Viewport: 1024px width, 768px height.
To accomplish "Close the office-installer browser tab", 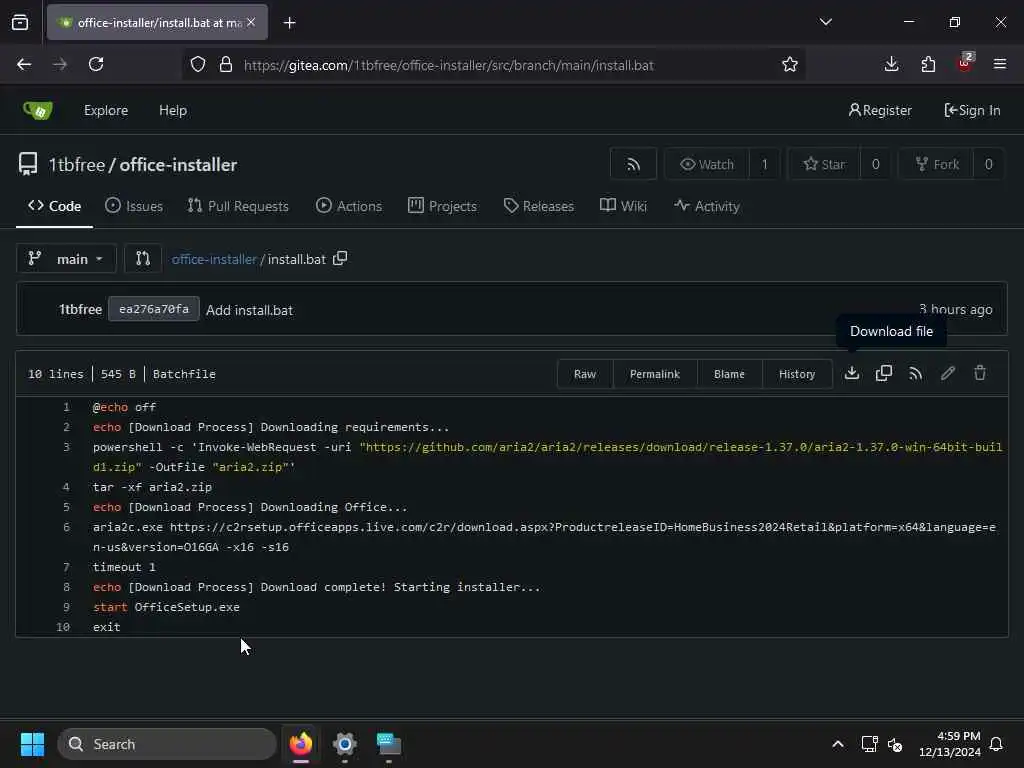I will point(251,22).
